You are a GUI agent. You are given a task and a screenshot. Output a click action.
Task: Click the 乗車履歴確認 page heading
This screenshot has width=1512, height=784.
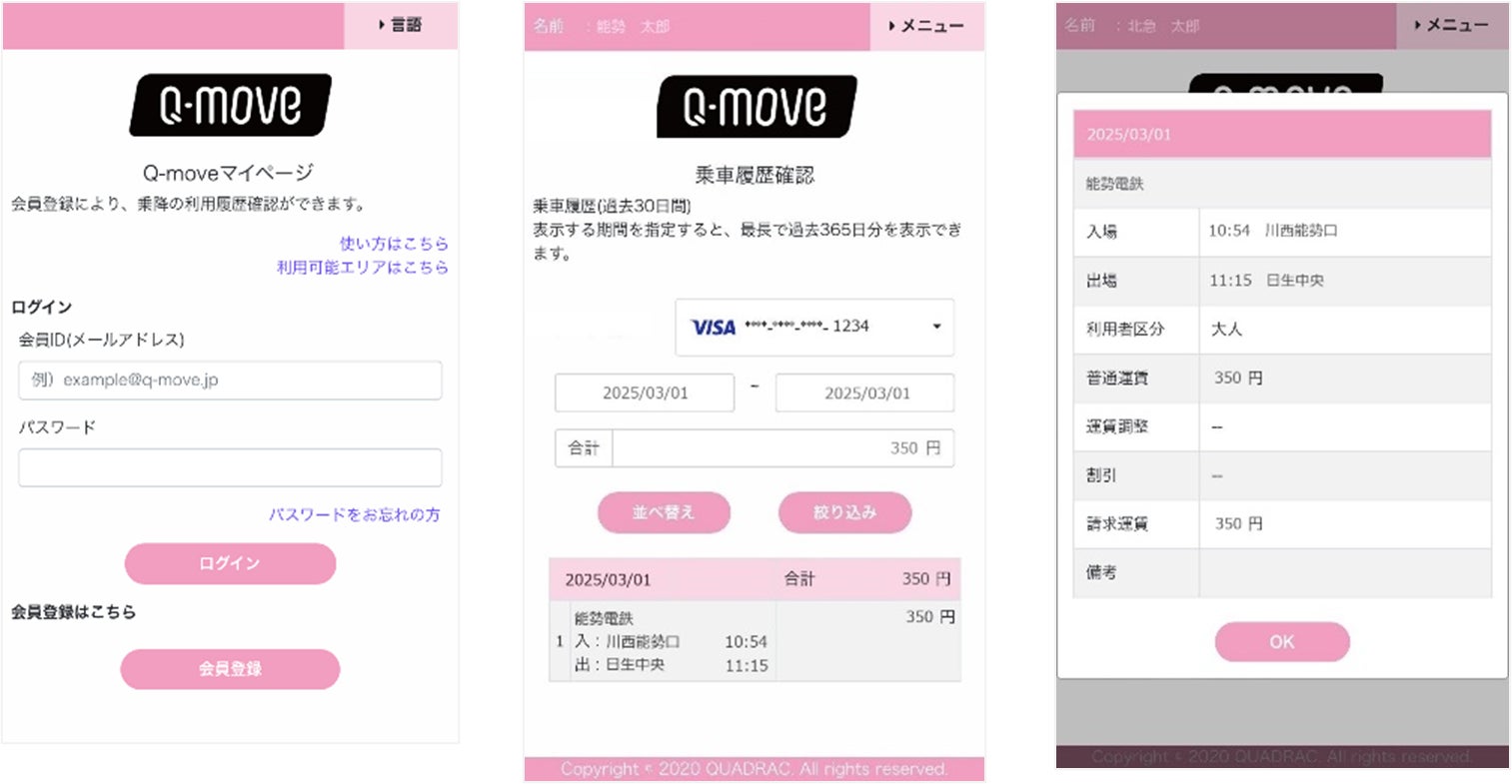point(755,175)
